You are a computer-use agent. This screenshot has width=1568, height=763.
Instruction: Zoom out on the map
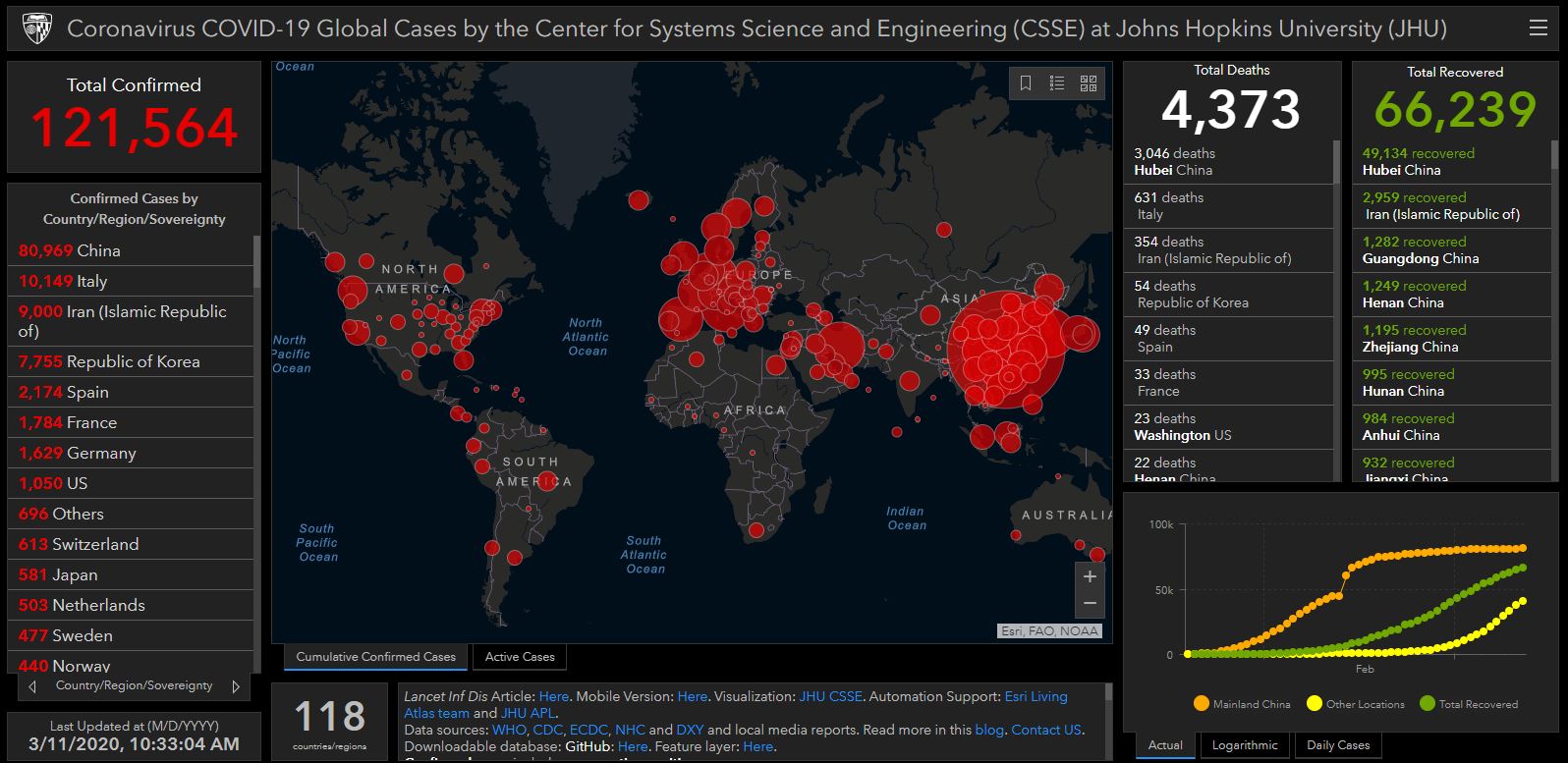click(x=1089, y=603)
